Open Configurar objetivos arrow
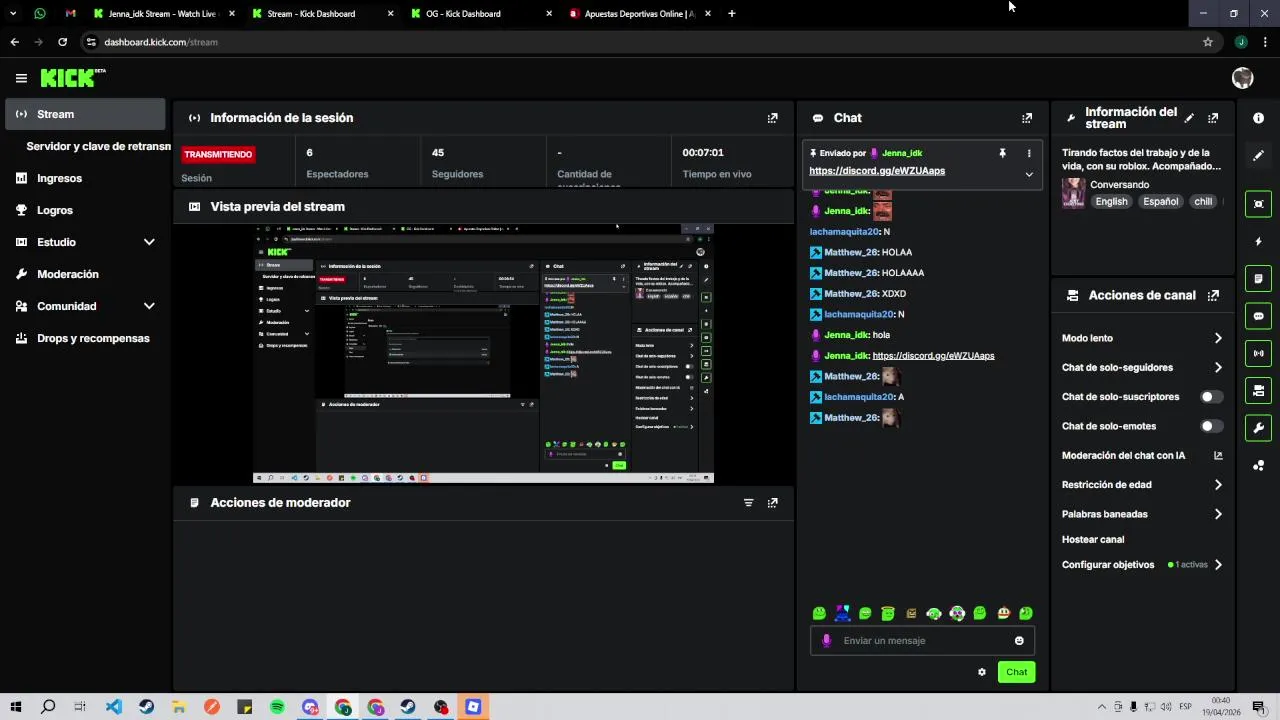The height and width of the screenshot is (720, 1280). 1218,565
